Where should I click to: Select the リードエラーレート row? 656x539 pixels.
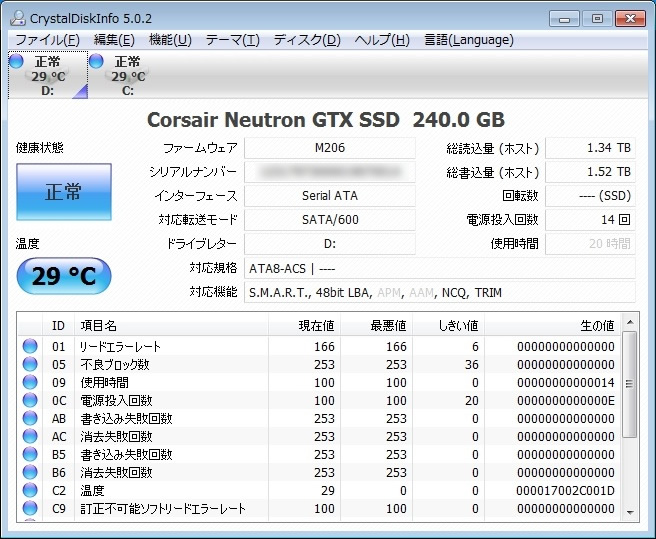point(319,346)
